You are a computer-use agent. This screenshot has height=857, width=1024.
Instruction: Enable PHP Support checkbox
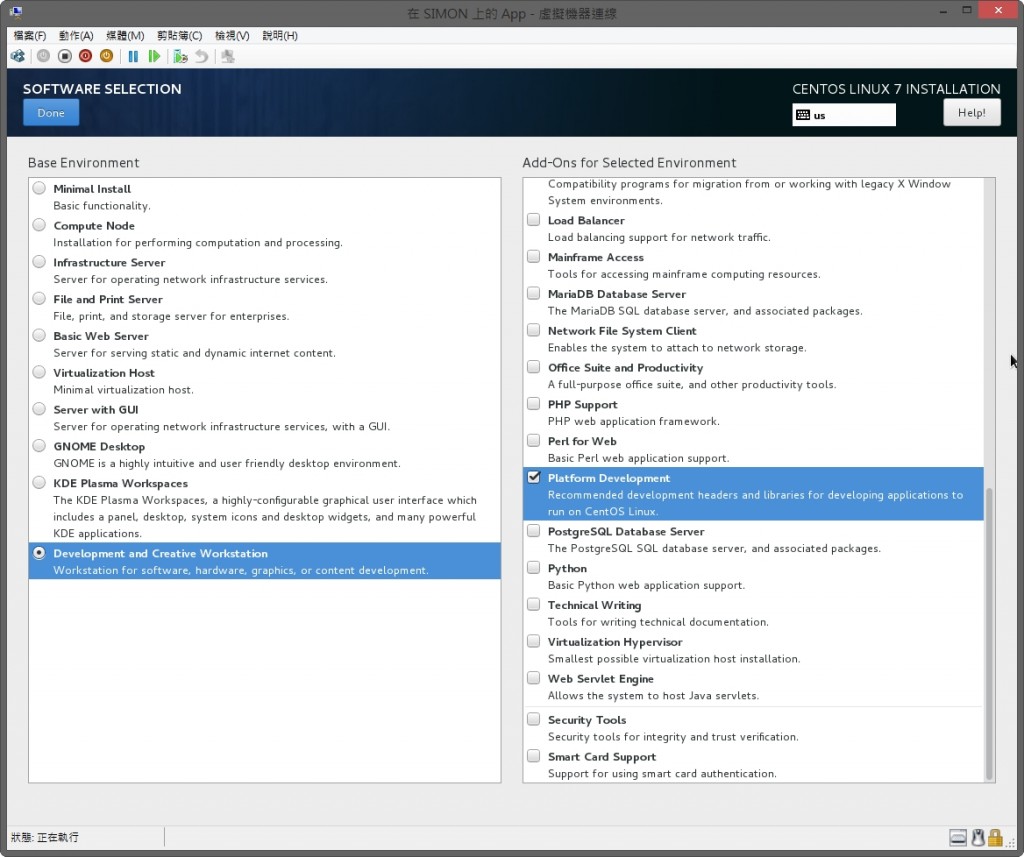coord(534,404)
